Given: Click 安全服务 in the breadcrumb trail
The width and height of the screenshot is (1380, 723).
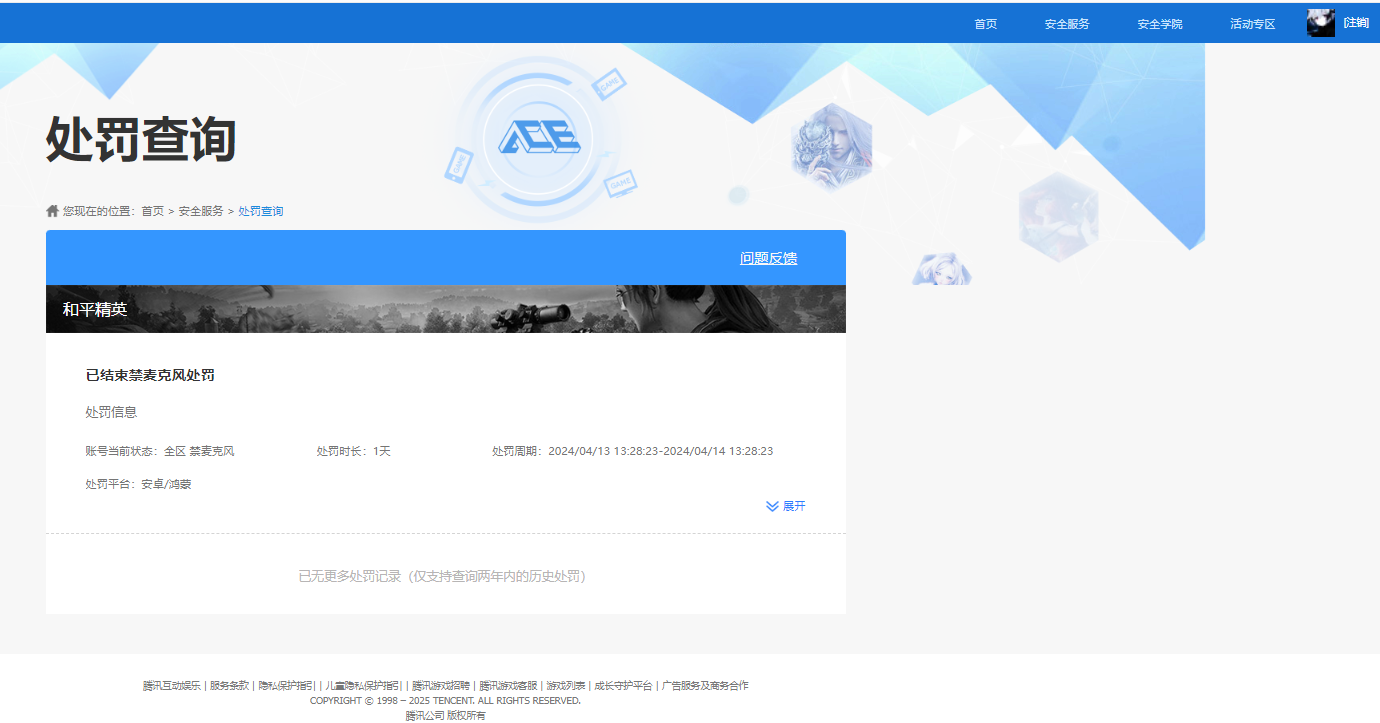Looking at the screenshot, I should [201, 211].
